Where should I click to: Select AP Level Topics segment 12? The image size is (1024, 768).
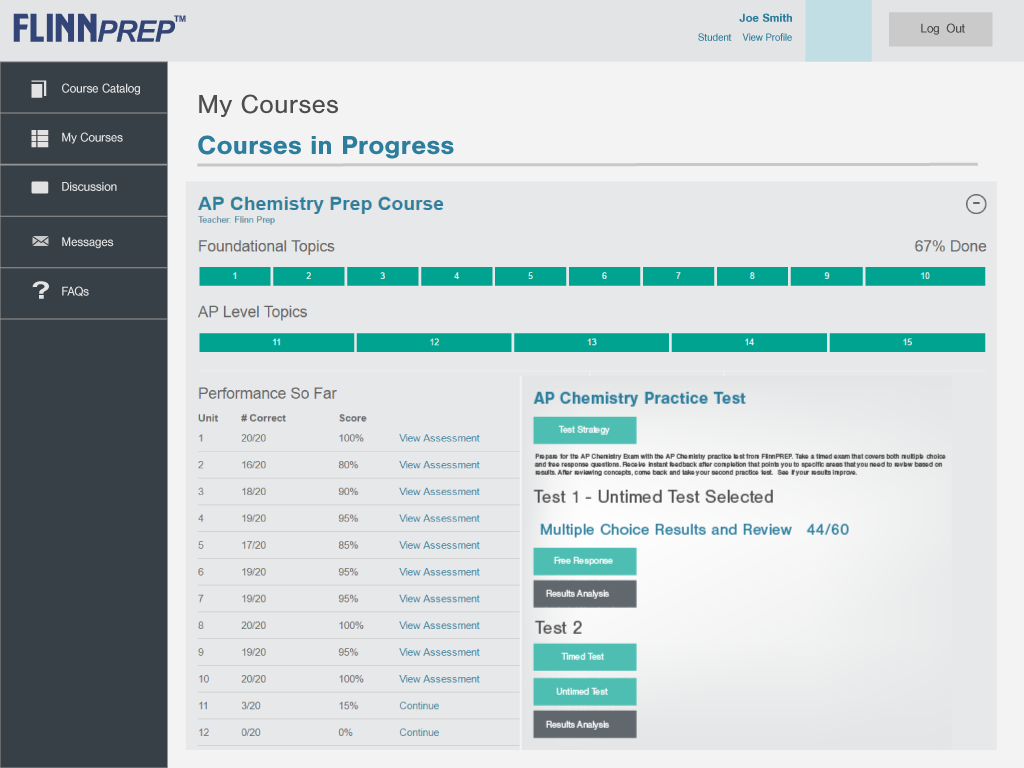point(434,342)
